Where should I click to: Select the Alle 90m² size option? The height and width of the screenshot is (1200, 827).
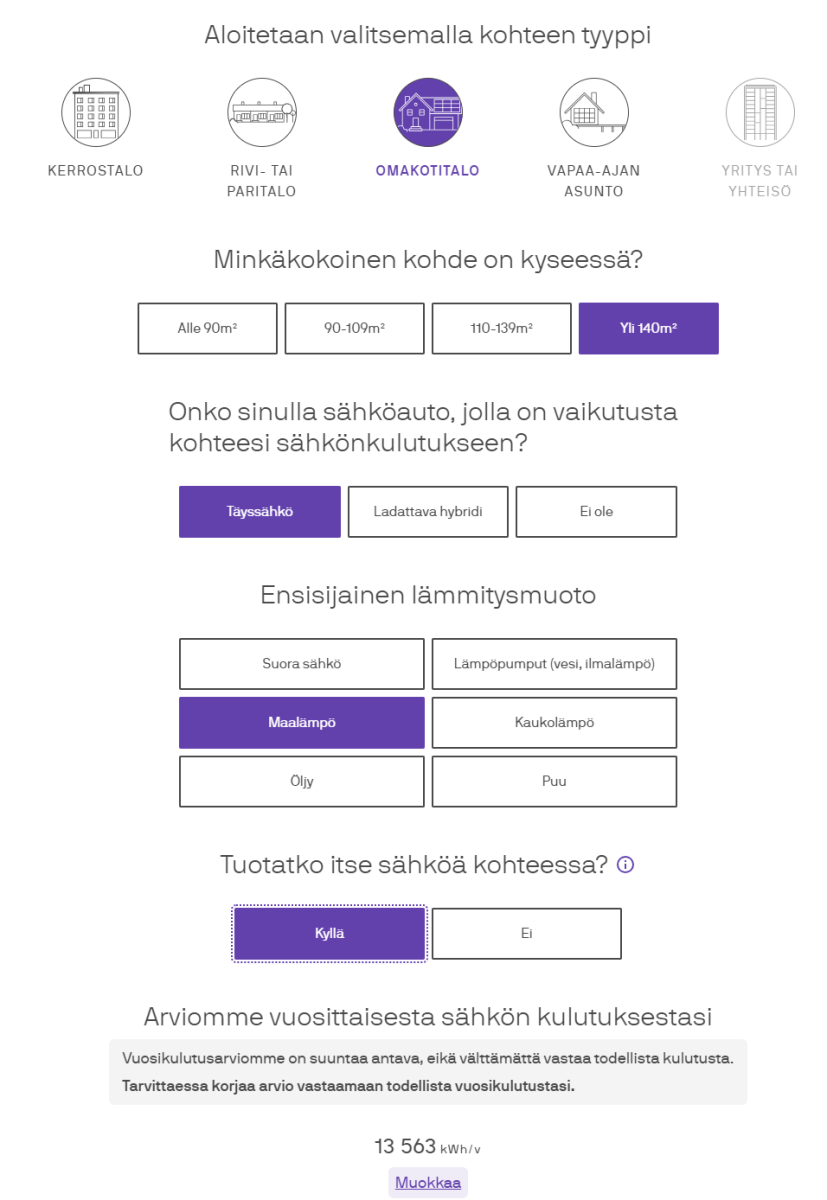pyautogui.click(x=206, y=328)
